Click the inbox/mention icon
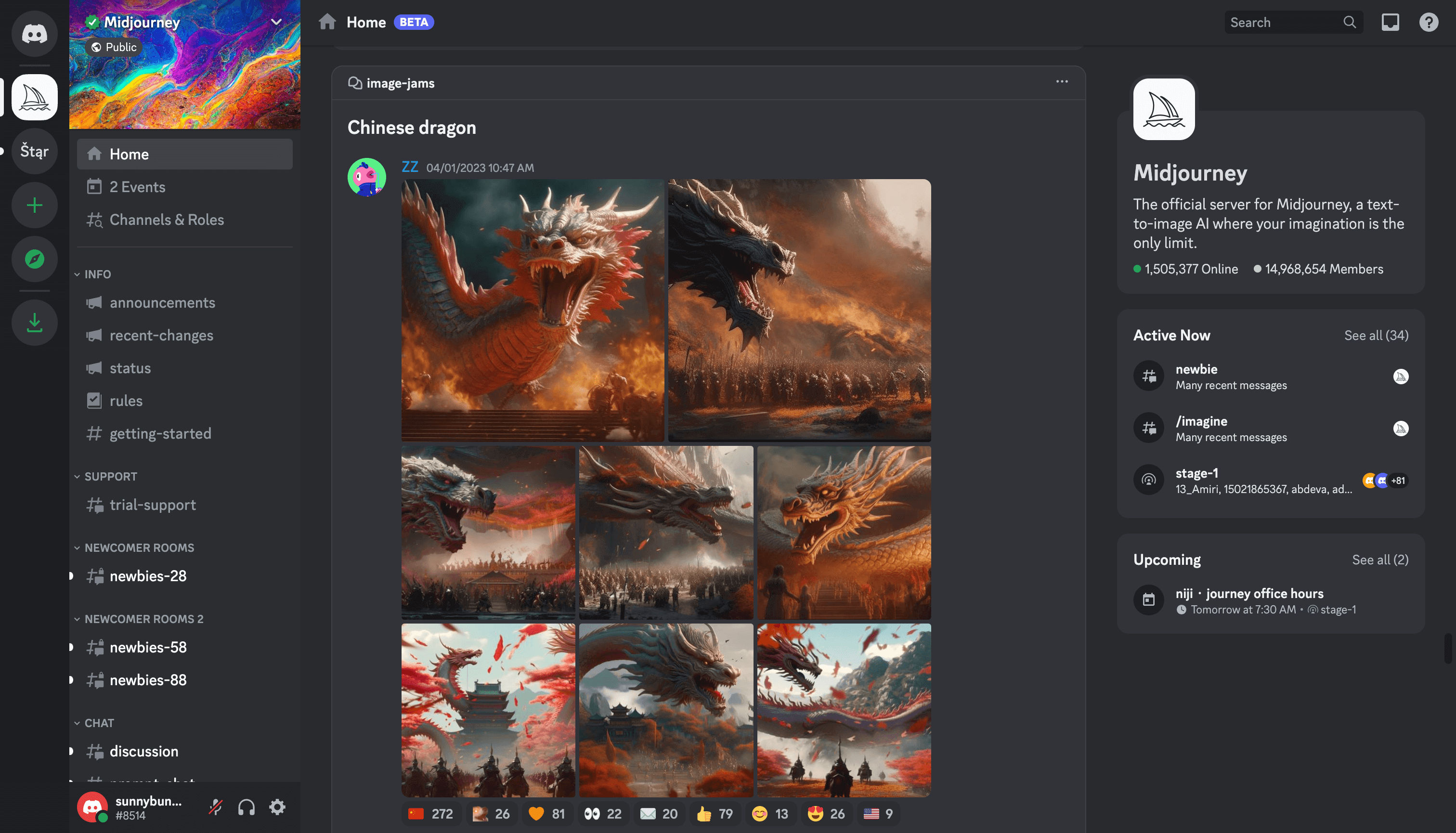Screen dimensions: 1456x833 [1392, 22]
